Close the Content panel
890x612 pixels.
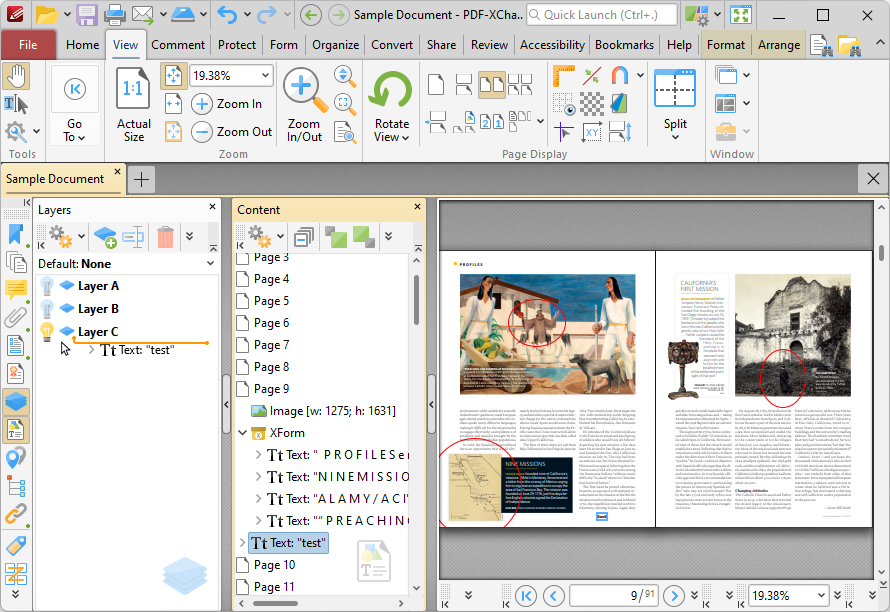(x=417, y=207)
